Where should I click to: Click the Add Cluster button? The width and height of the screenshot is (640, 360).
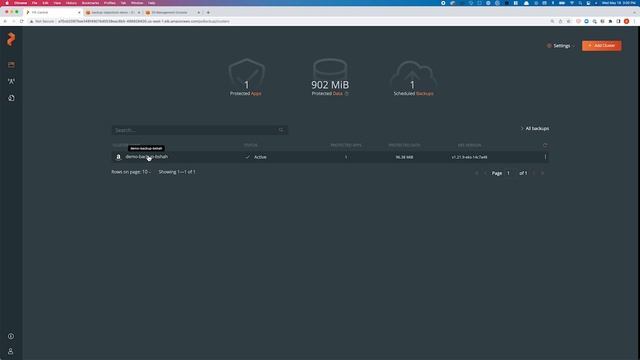[602, 46]
